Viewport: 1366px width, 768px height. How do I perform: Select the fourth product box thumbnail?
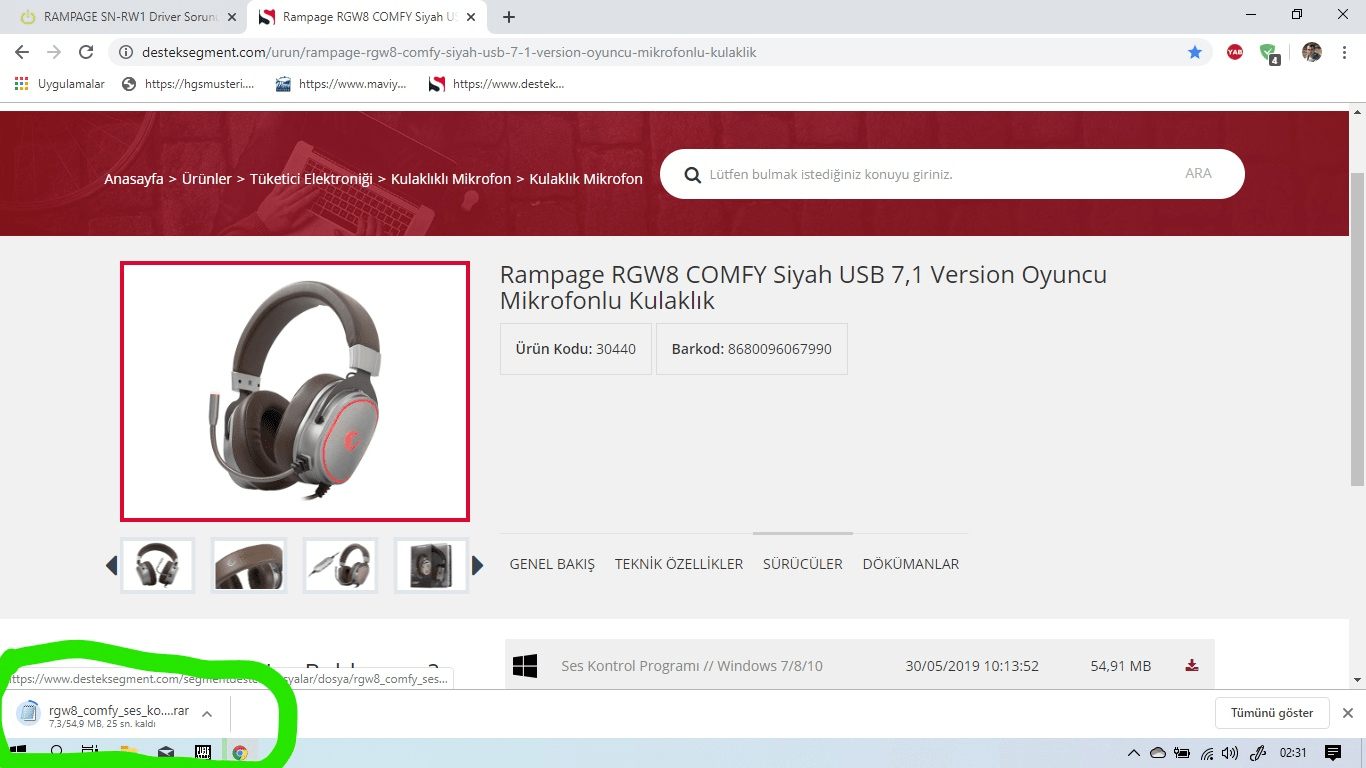(431, 566)
